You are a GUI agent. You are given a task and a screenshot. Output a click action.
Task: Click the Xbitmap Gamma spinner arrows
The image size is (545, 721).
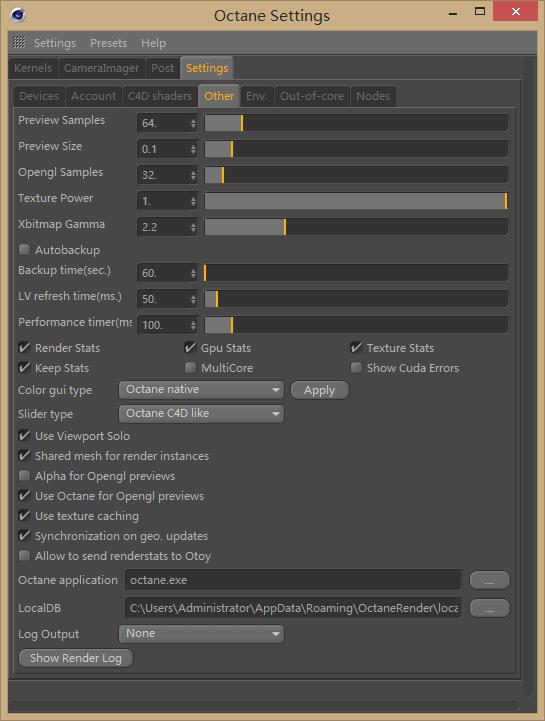[x=193, y=227]
